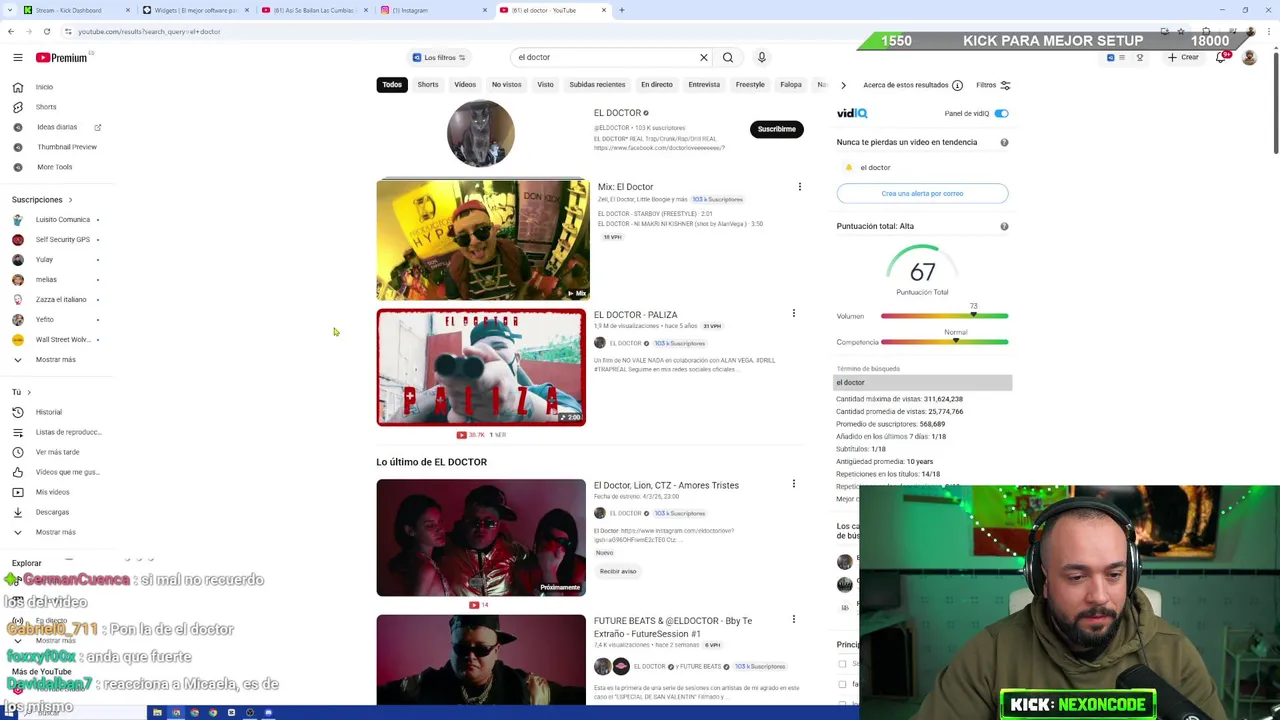This screenshot has height=720, width=1280.
Task: Open Ver más tarde list
Action: pyautogui.click(x=57, y=452)
